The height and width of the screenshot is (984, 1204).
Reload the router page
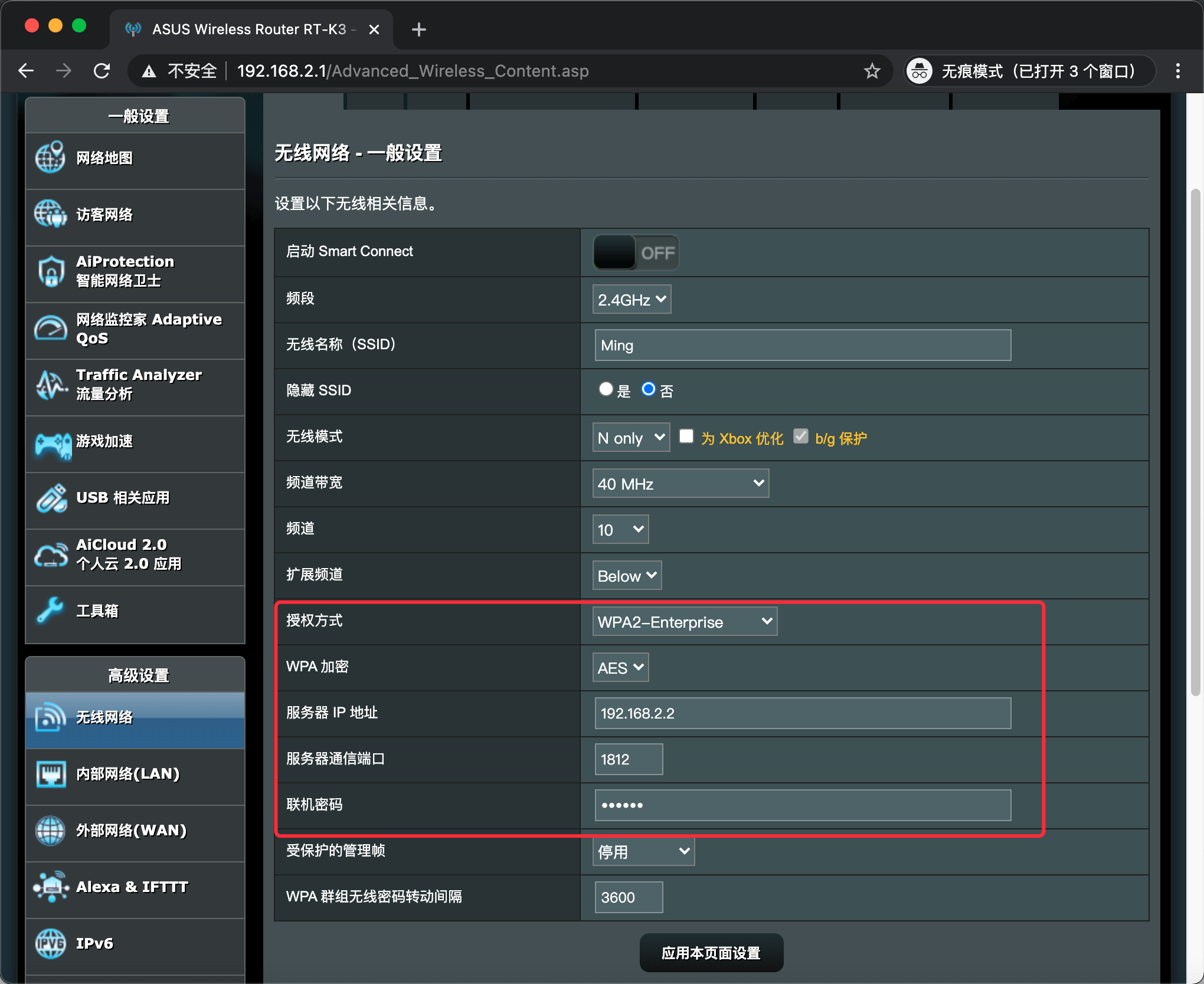pyautogui.click(x=102, y=71)
